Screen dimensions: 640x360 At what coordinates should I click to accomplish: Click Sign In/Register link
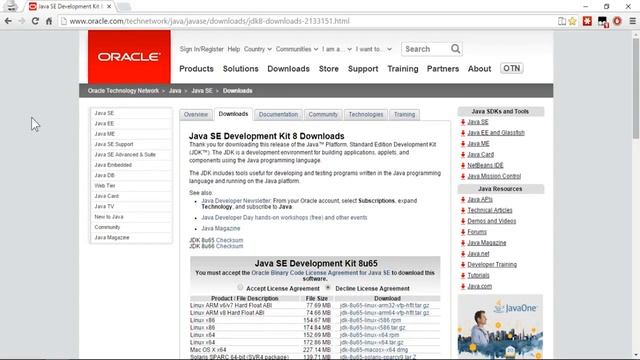point(202,49)
